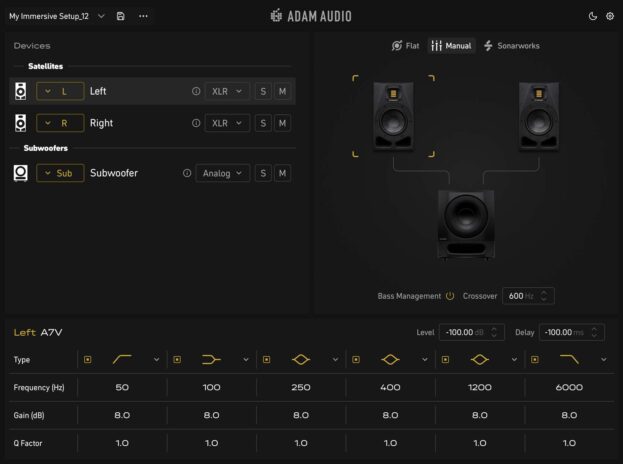
Task: Select the low-shelf filter shape at 100 Hz
Action: [211, 360]
